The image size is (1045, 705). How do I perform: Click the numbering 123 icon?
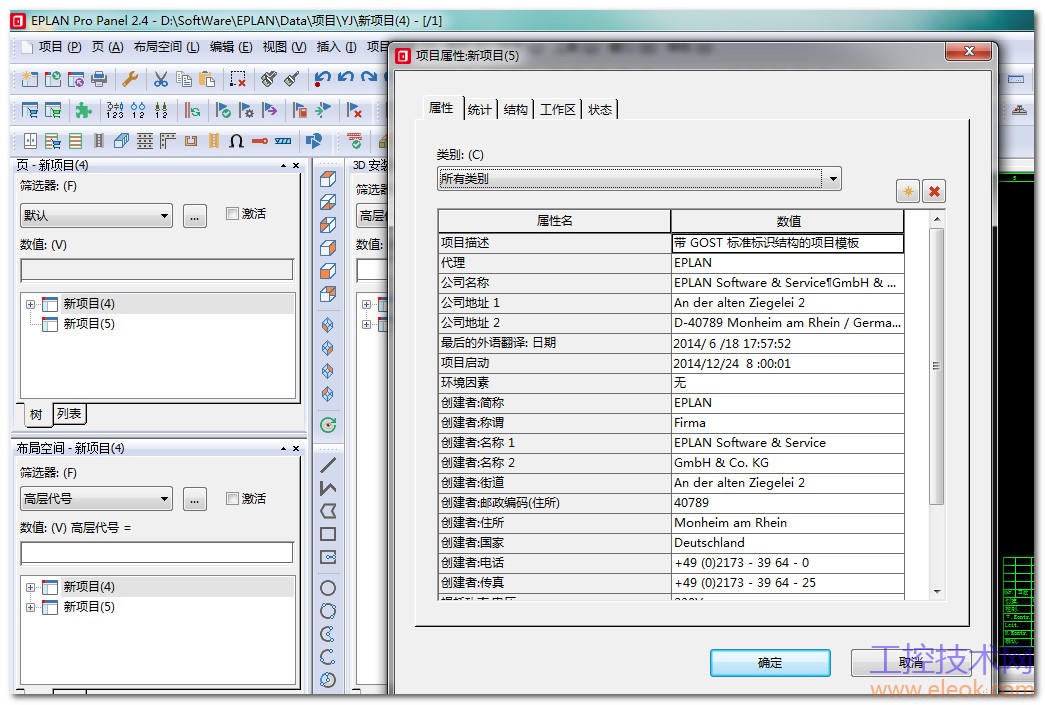115,110
